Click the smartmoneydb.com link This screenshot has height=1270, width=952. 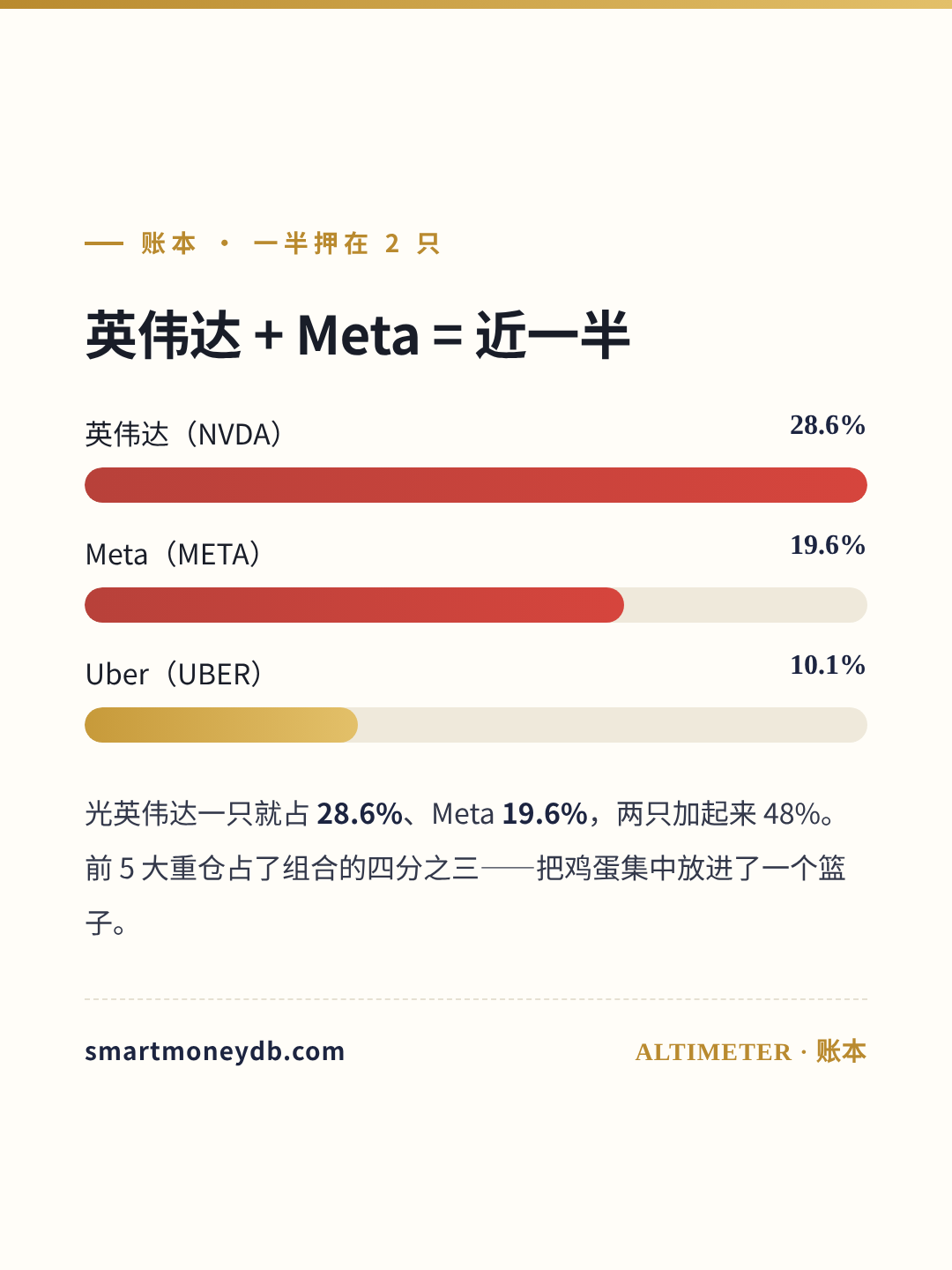click(x=214, y=1051)
